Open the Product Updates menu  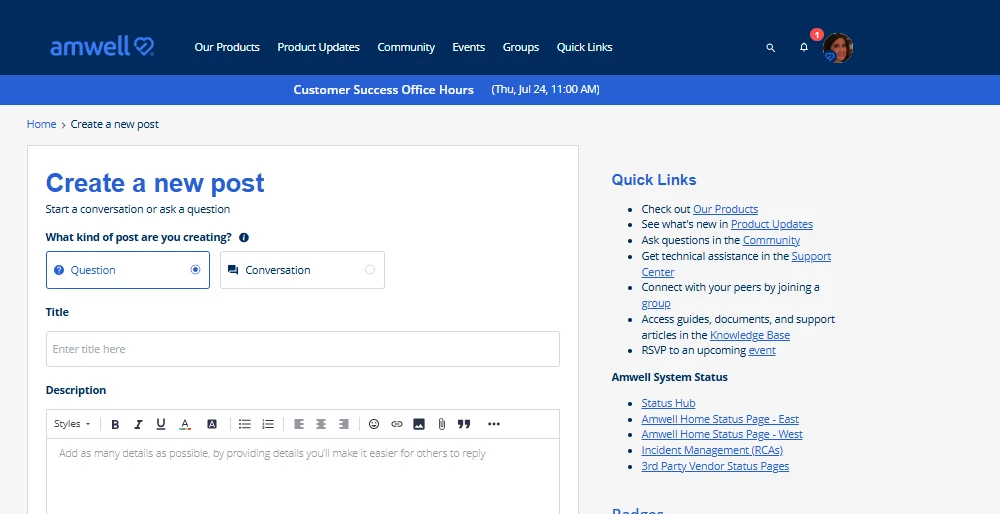tap(318, 47)
